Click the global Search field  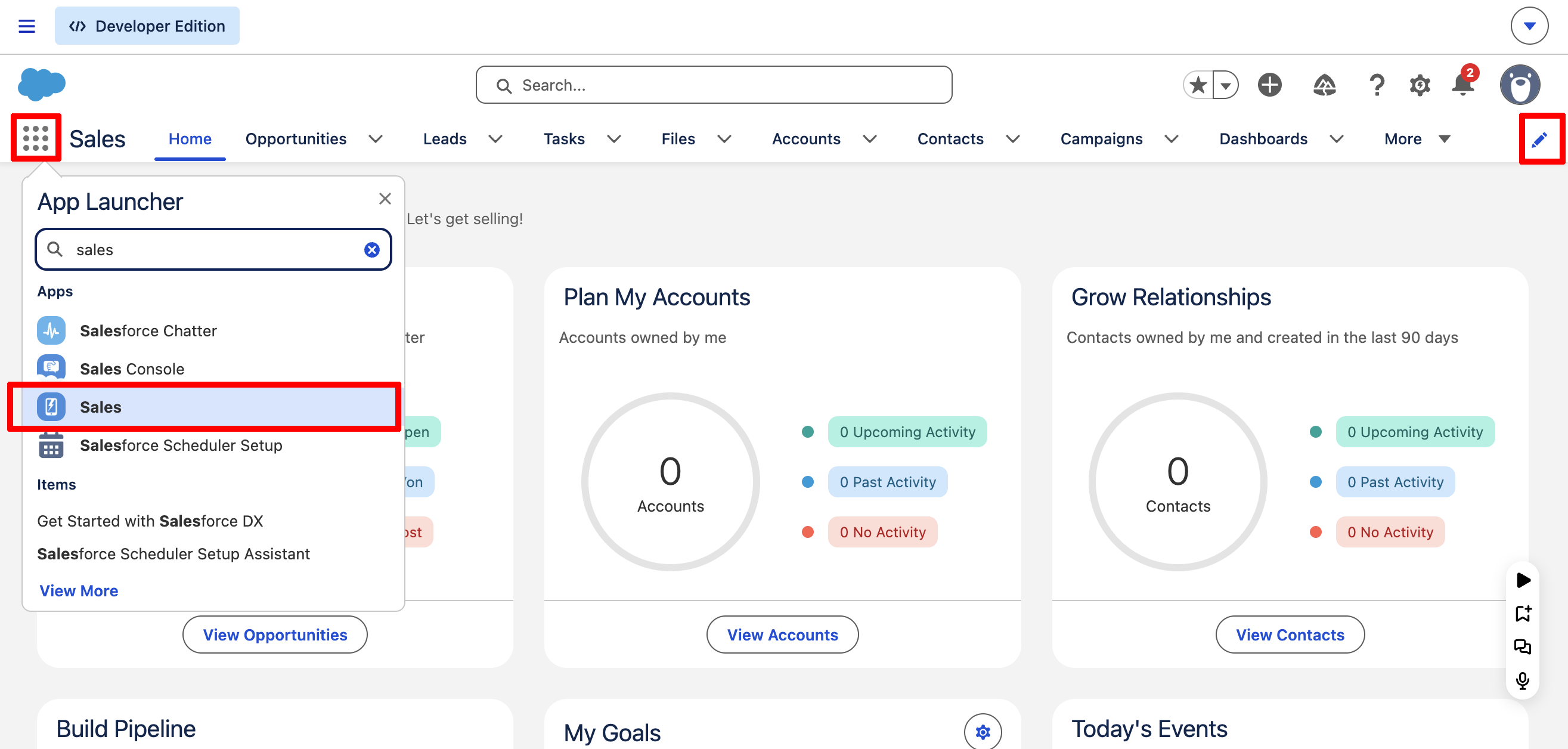click(714, 85)
